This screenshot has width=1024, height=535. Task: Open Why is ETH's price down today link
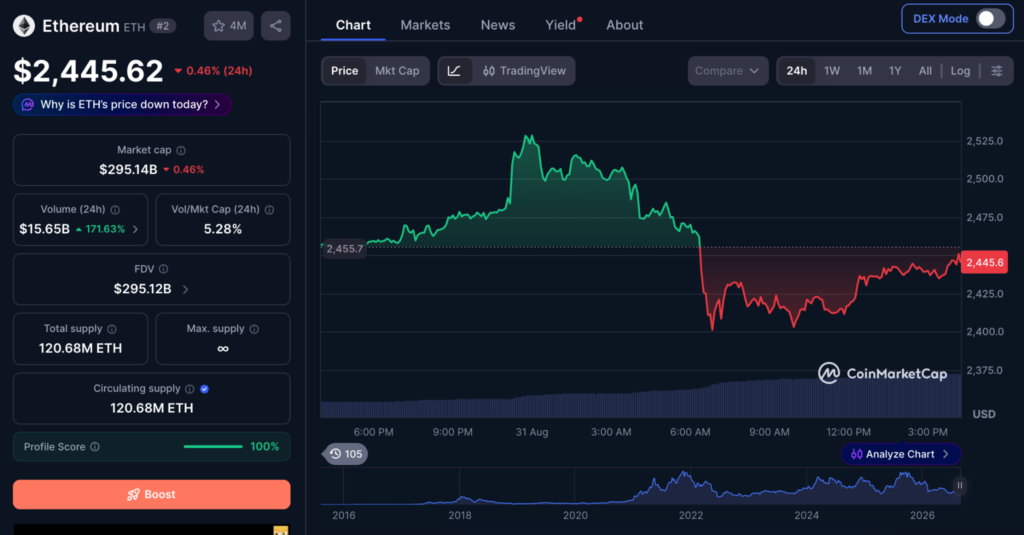(123, 105)
